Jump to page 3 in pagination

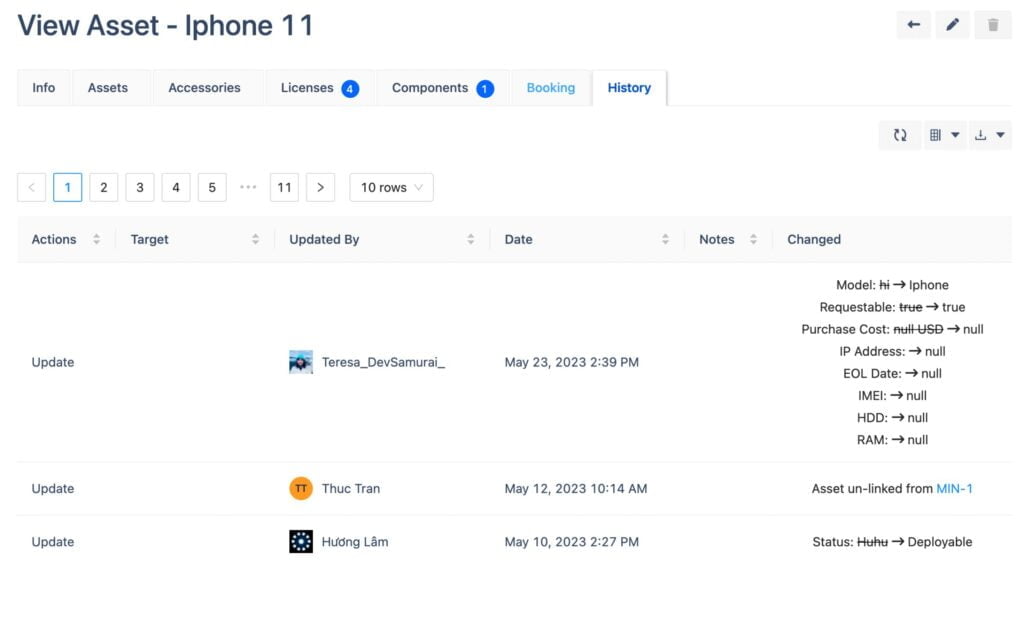click(140, 187)
